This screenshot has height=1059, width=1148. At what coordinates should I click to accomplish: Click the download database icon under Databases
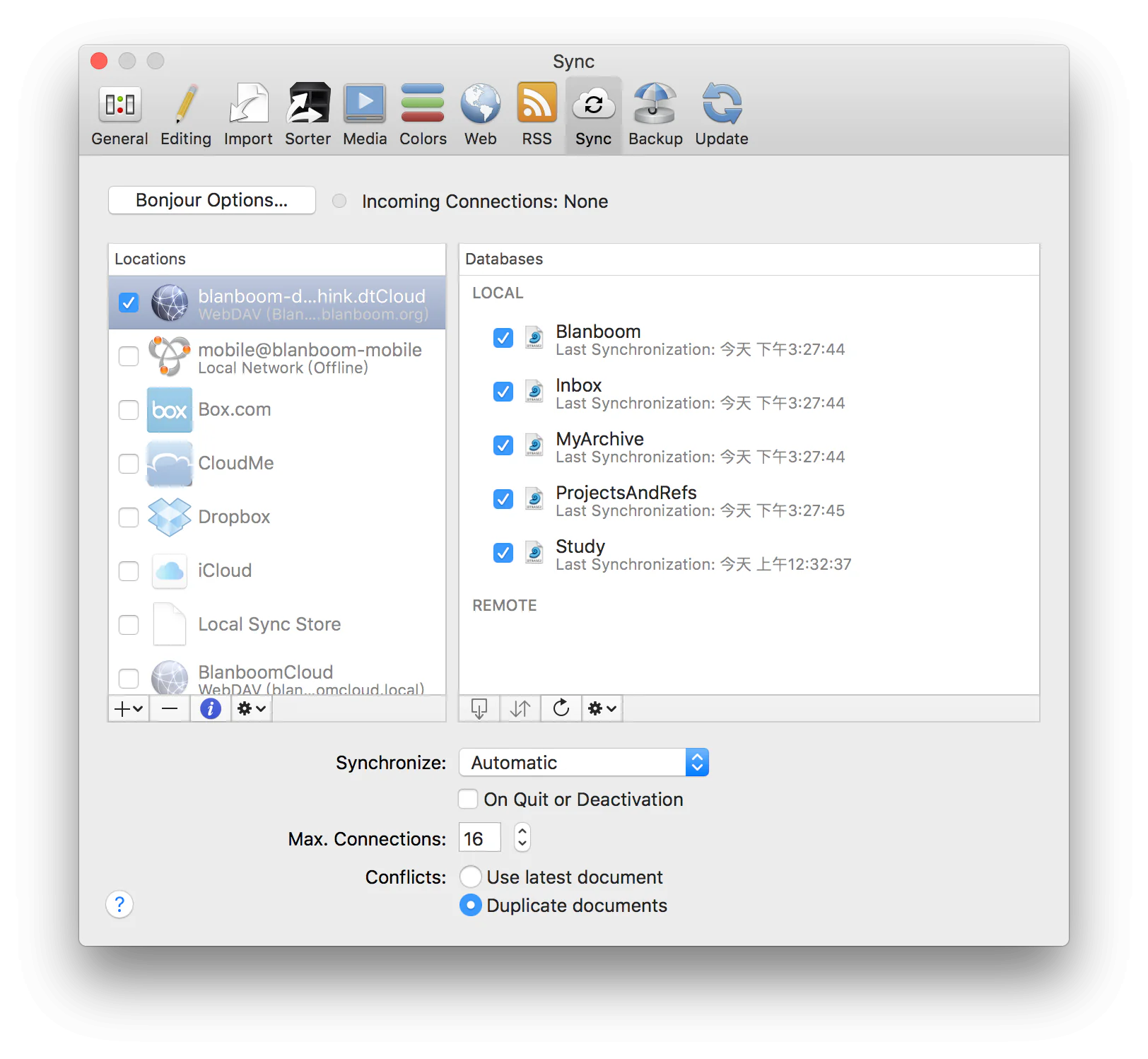coord(479,708)
